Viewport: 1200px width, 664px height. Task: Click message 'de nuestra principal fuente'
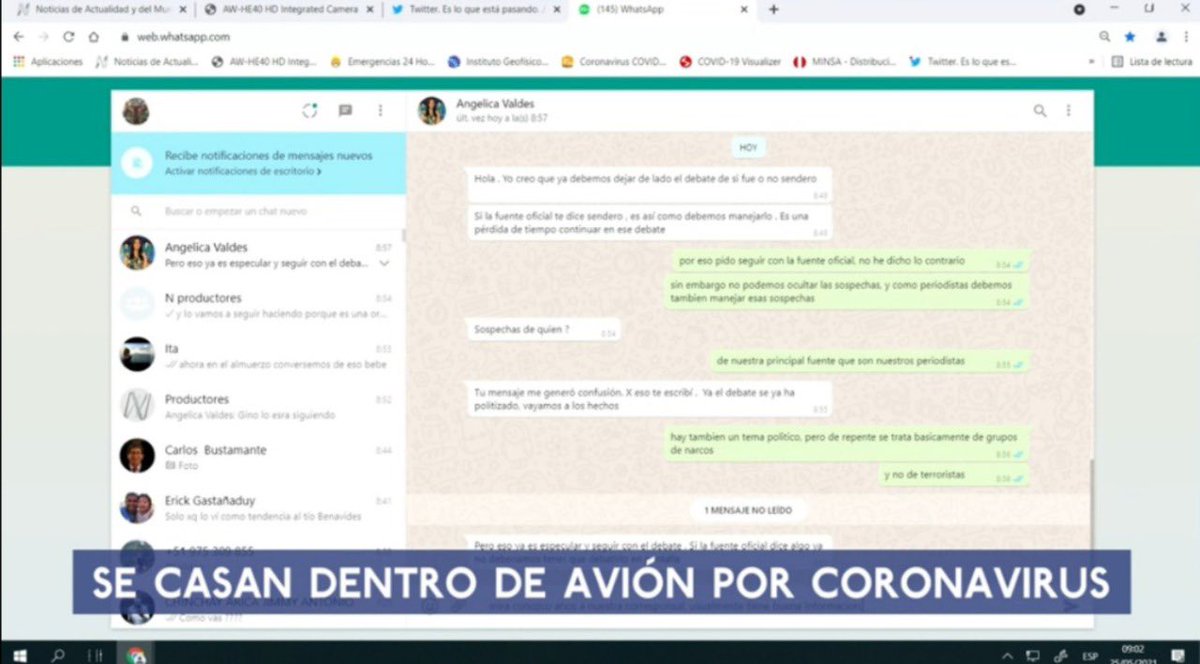point(870,361)
